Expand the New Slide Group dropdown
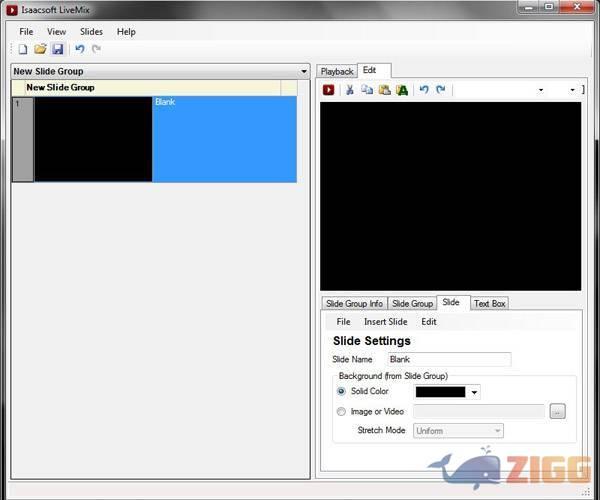 coord(304,72)
